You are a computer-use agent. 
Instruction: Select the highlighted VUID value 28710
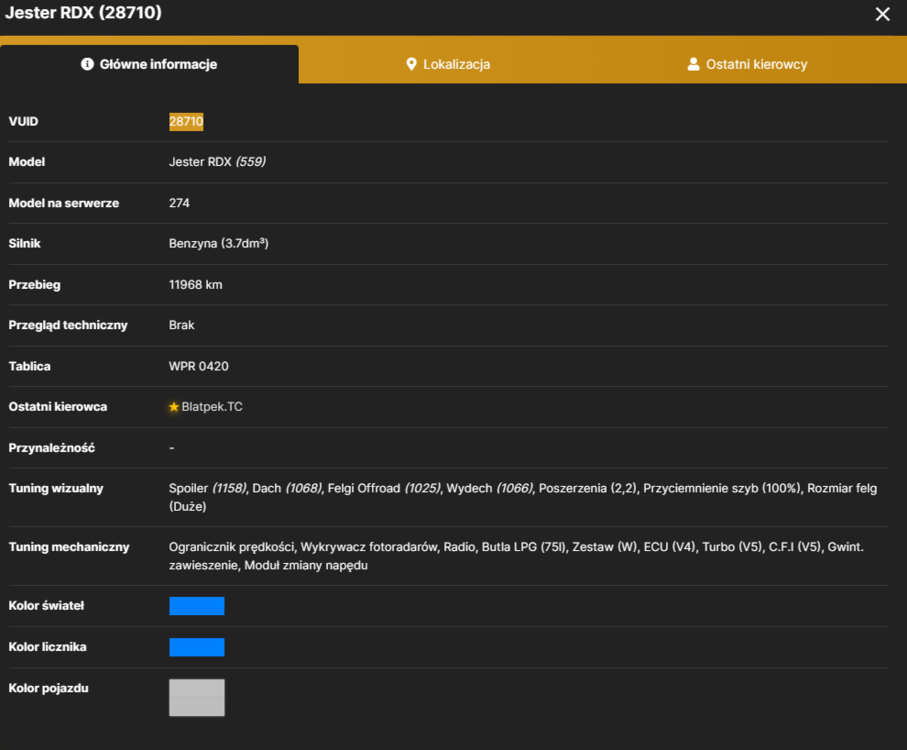tap(186, 121)
